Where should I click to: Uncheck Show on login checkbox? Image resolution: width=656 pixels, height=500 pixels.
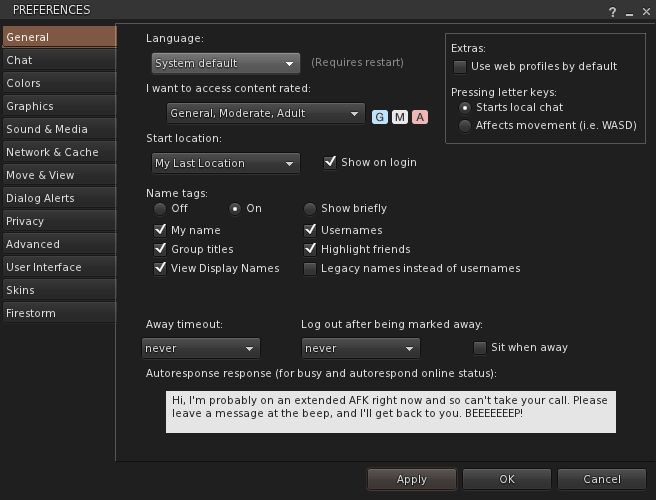331,162
